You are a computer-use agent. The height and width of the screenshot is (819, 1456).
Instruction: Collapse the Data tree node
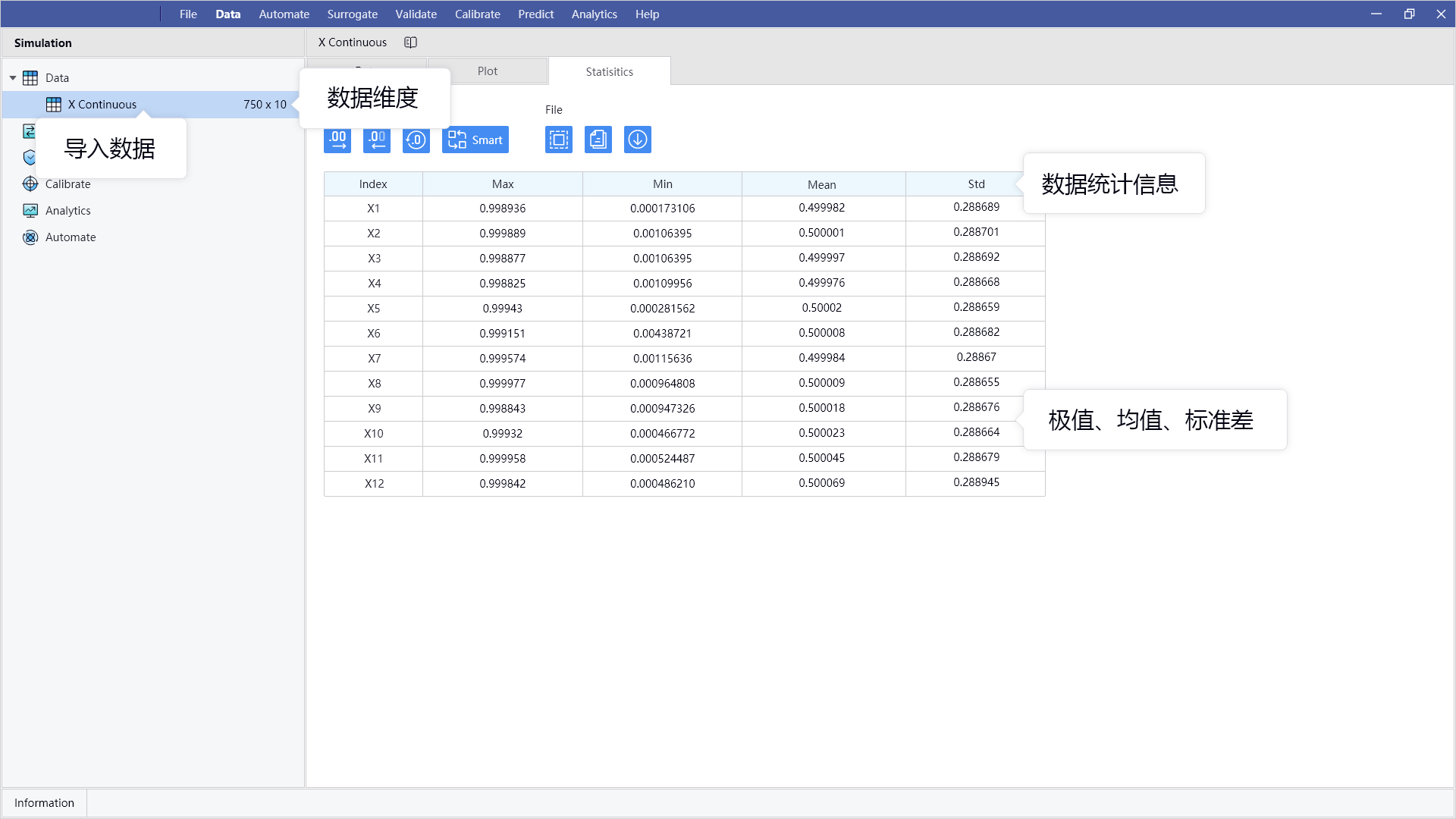13,78
